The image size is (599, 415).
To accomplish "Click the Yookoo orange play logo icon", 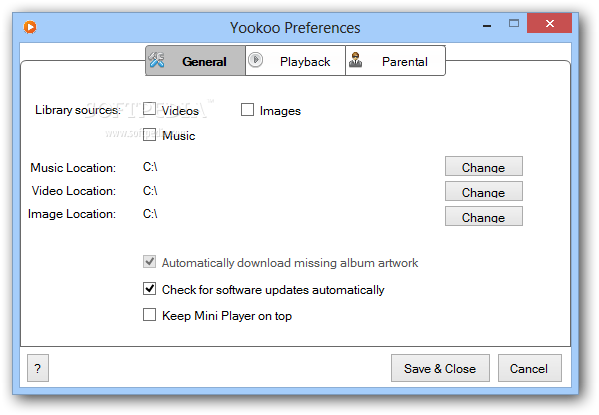I will pyautogui.click(x=30, y=27).
